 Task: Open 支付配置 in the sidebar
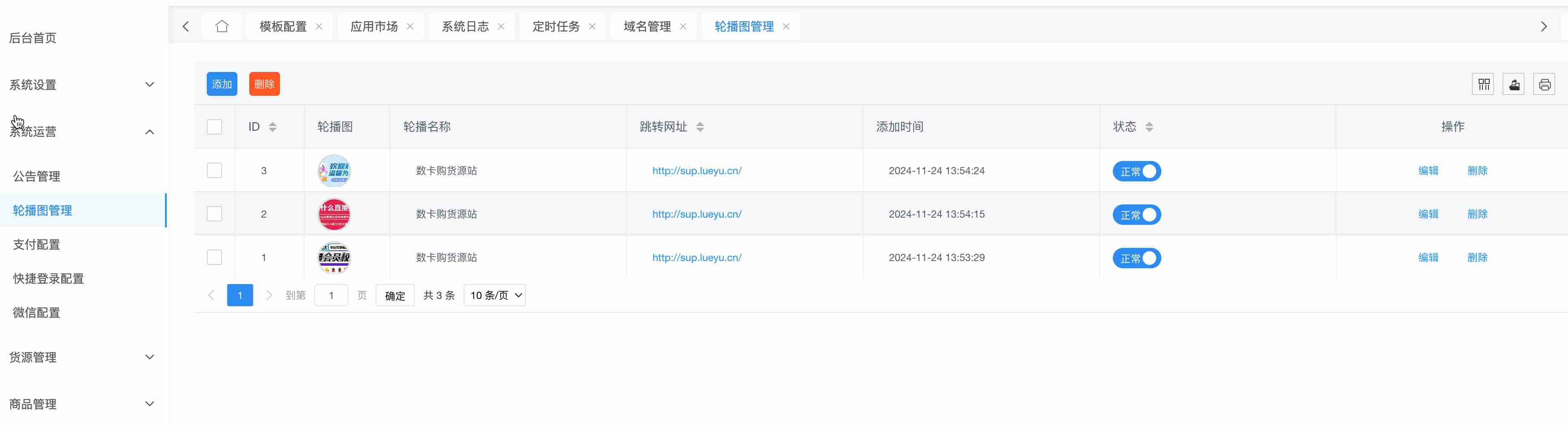[37, 244]
